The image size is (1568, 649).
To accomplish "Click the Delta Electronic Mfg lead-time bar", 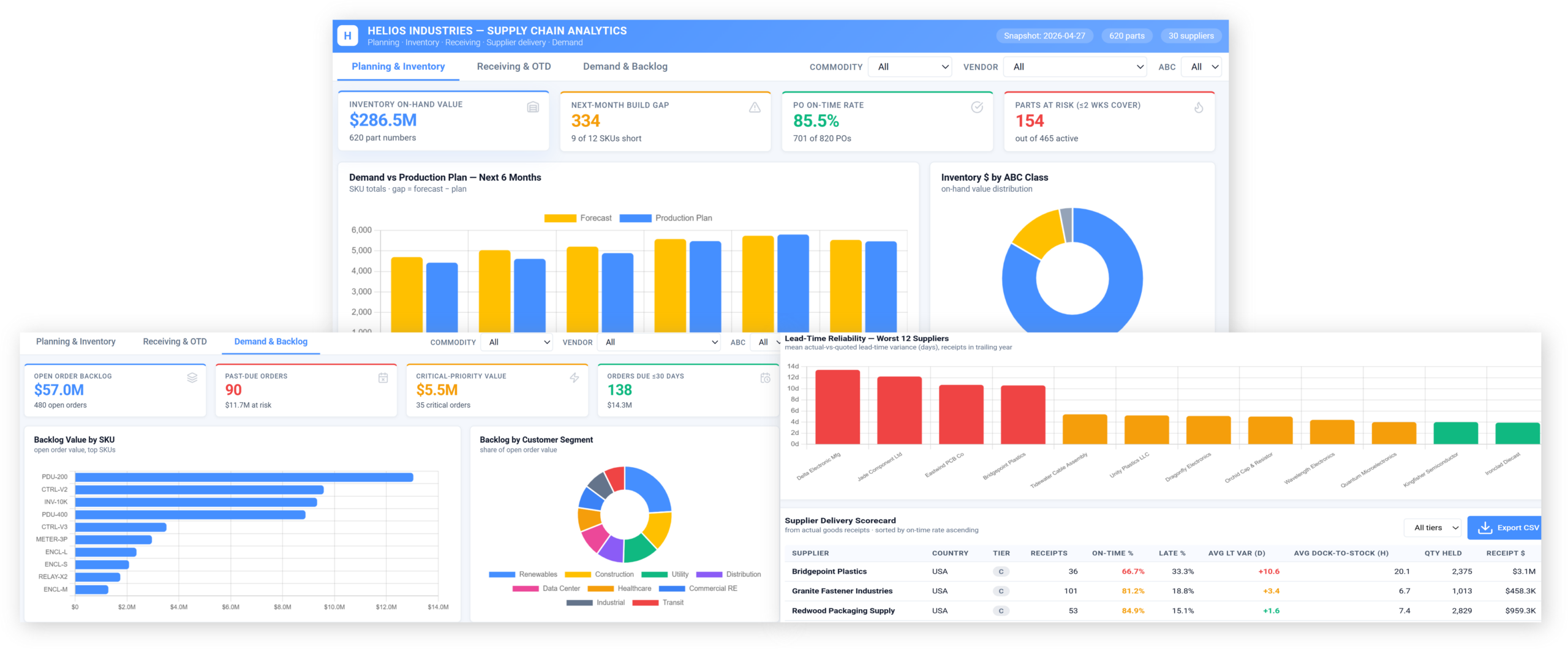I will point(837,407).
